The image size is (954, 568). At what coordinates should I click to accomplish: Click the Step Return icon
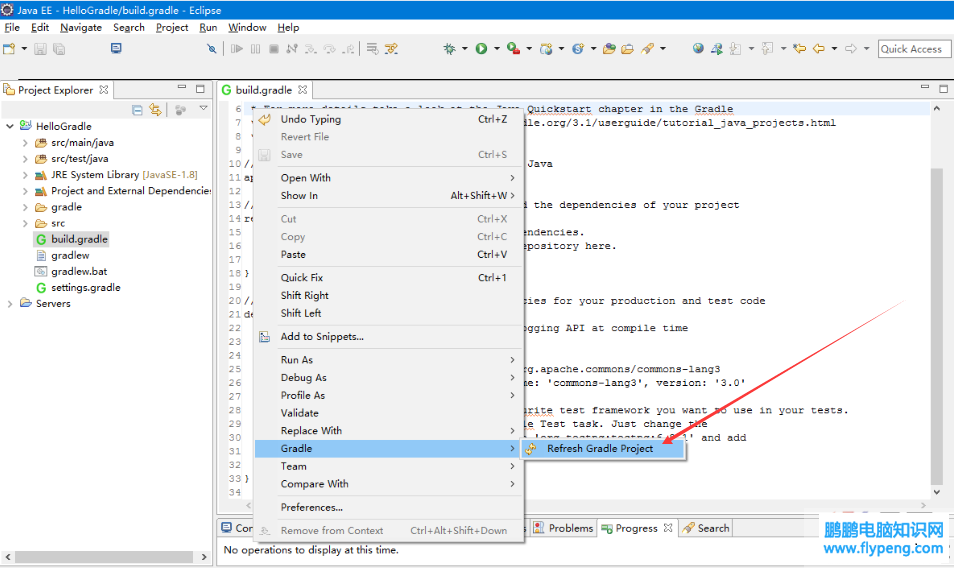348,49
